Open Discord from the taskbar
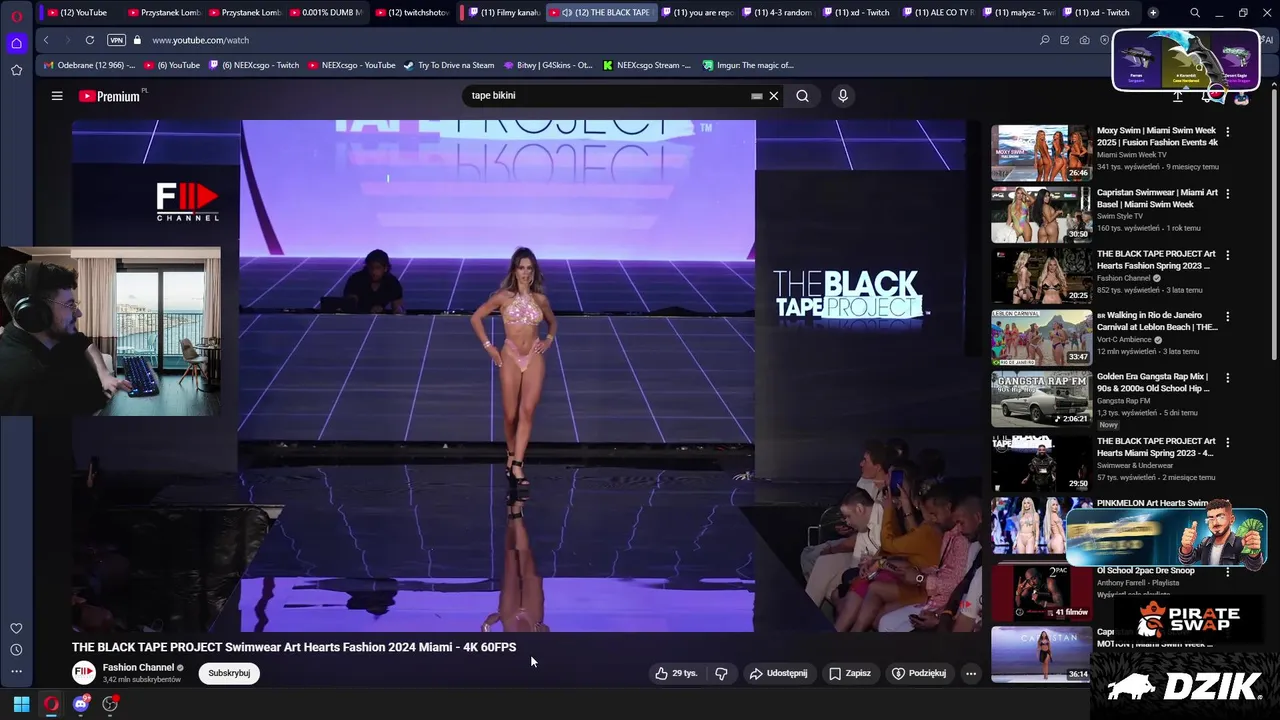Viewport: 1280px width, 720px height. [81, 704]
